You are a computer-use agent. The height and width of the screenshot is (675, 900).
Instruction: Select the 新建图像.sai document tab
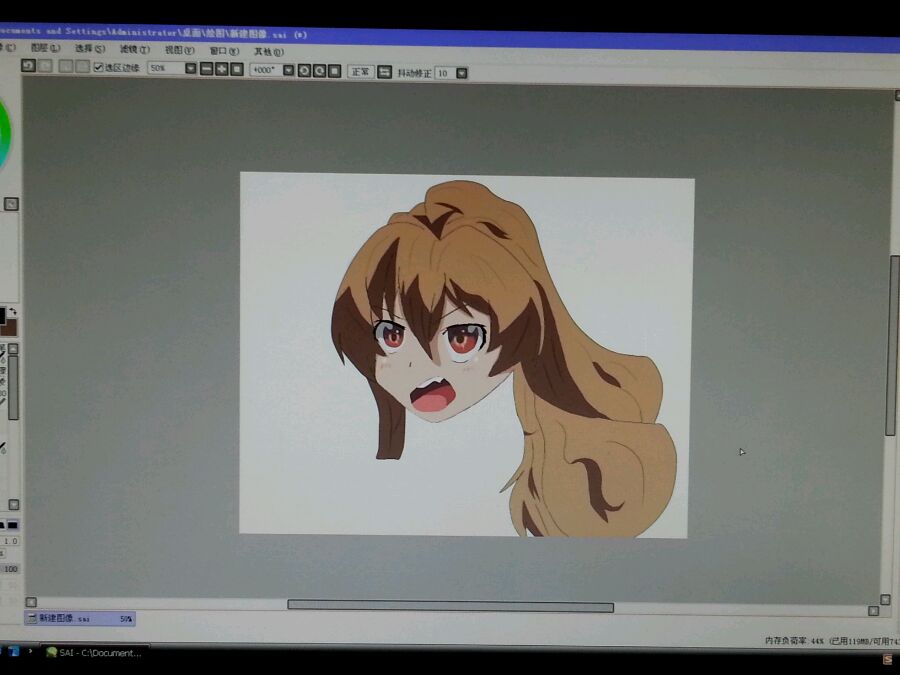click(80, 618)
